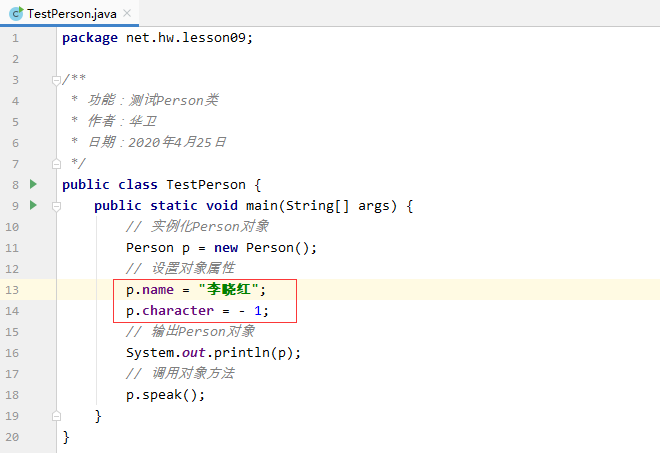This screenshot has width=660, height=453.
Task: Click the package keyword on line 1
Action: coord(90,38)
